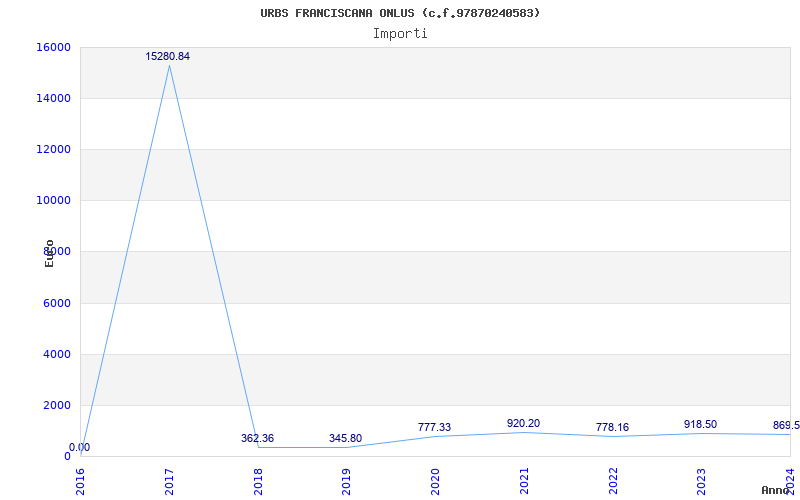Viewport: 800px width, 500px height.
Task: Click the 362.36 data label
Action: (x=258, y=438)
